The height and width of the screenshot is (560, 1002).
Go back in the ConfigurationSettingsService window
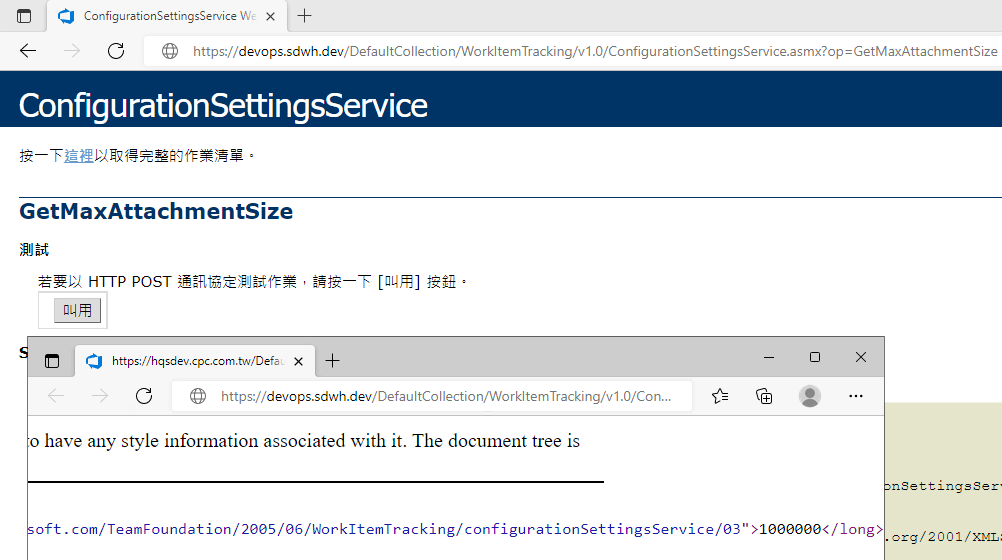[x=28, y=51]
